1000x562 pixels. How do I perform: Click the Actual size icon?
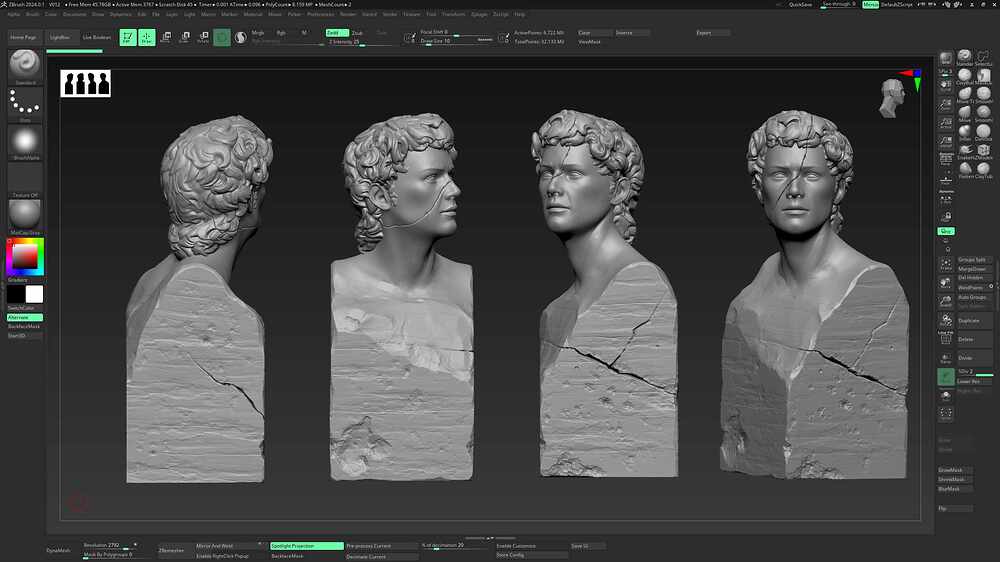[946, 122]
